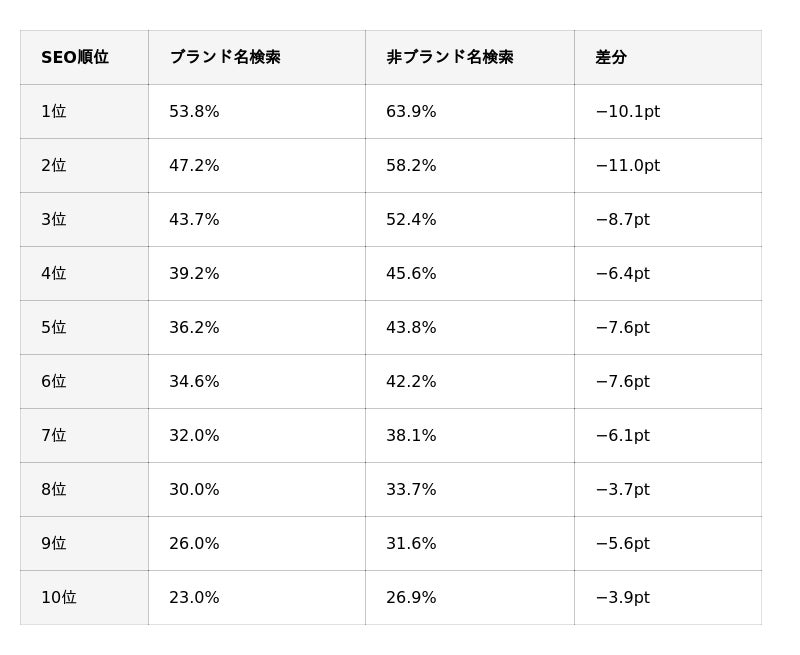
Task: Click the SEO順位 column header
Action: [84, 57]
